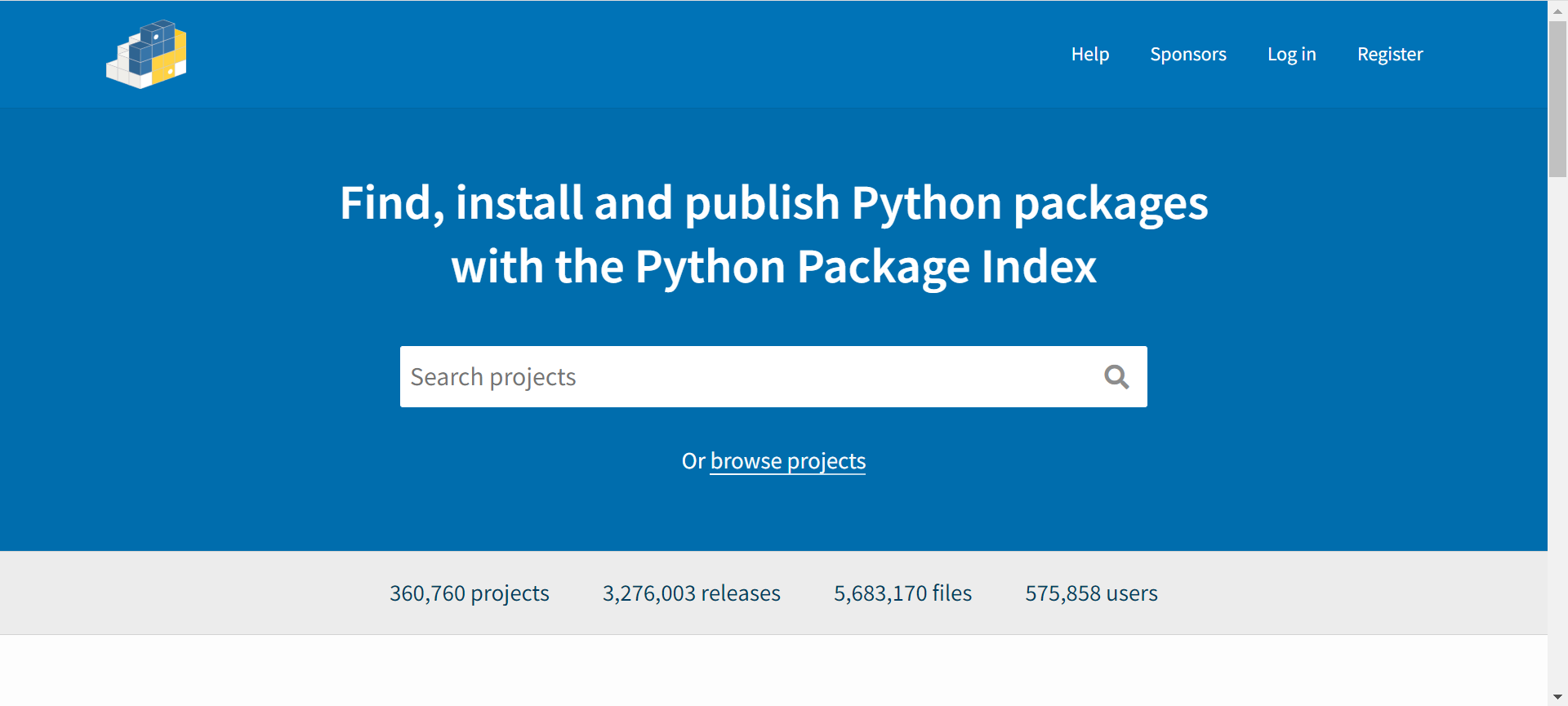
Task: Open the Register page
Action: click(x=1390, y=54)
